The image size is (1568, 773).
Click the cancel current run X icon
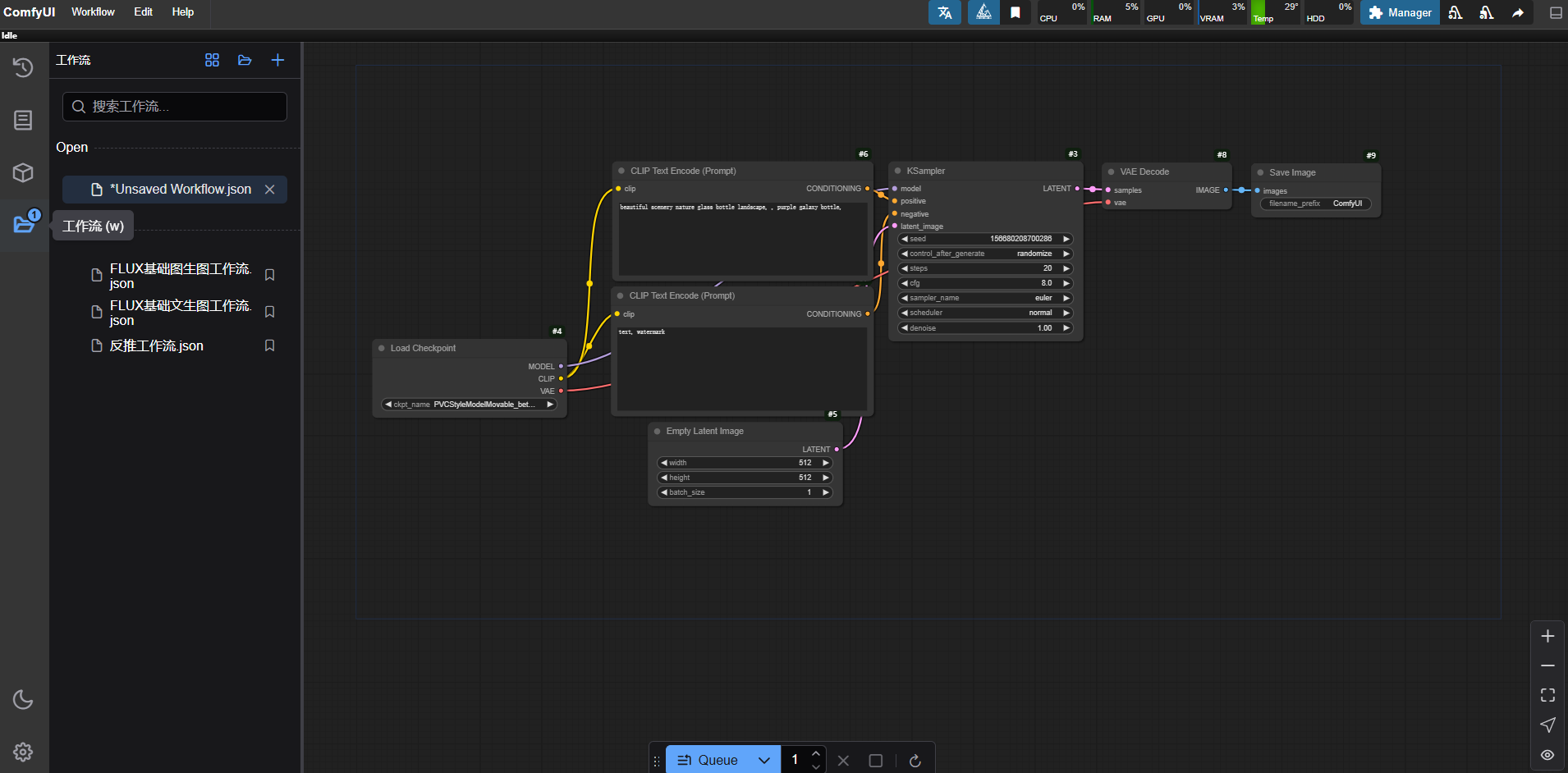pyautogui.click(x=843, y=761)
